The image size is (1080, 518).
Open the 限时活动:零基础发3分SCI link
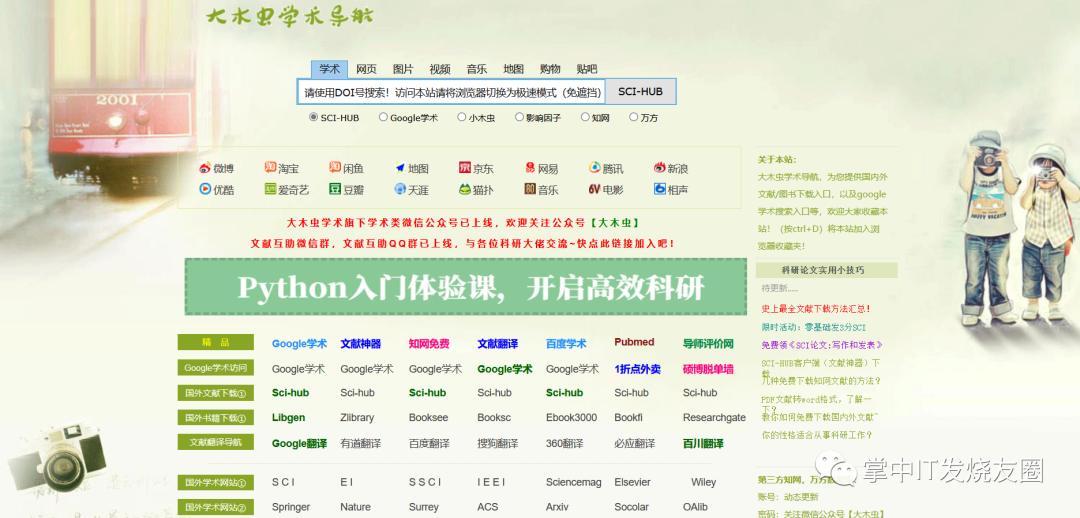(813, 327)
